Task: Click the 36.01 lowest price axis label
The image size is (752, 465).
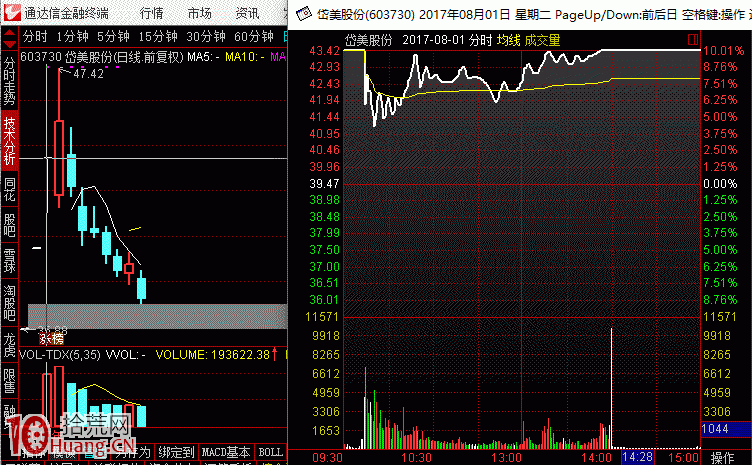Action: coord(324,300)
